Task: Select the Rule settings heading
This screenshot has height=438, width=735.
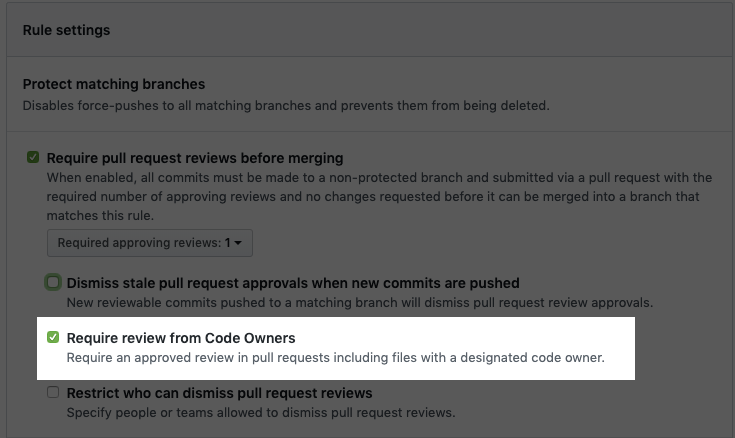Action: click(x=67, y=30)
